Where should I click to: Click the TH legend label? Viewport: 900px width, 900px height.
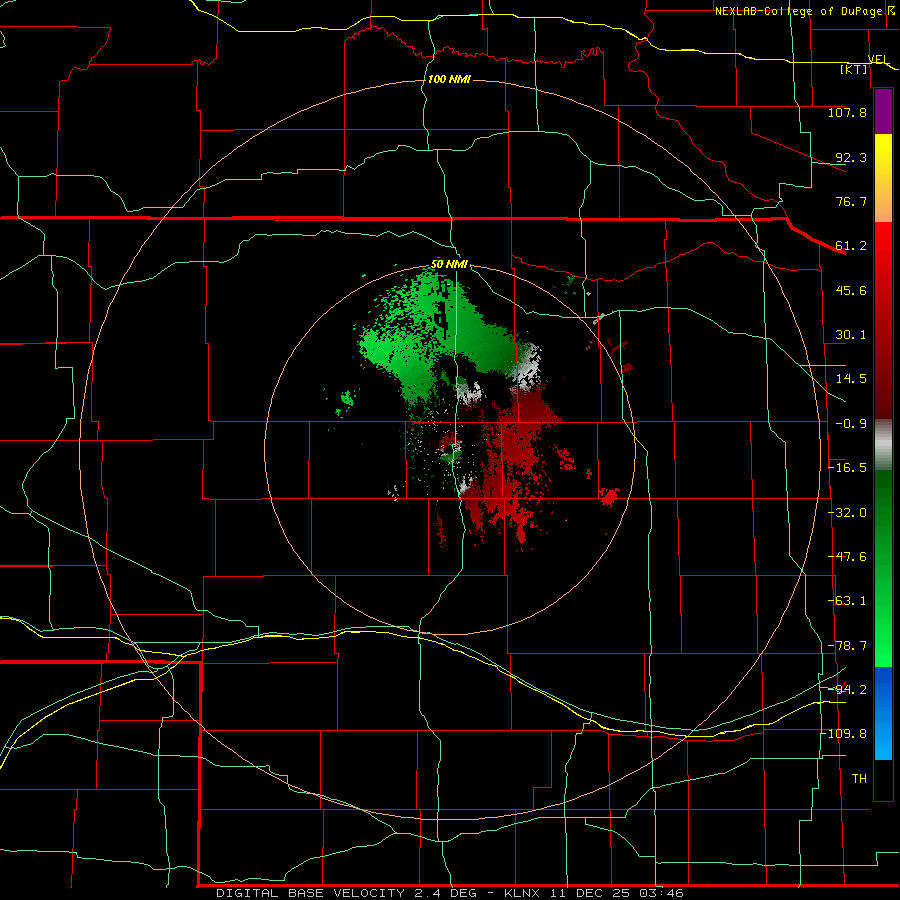[859, 779]
